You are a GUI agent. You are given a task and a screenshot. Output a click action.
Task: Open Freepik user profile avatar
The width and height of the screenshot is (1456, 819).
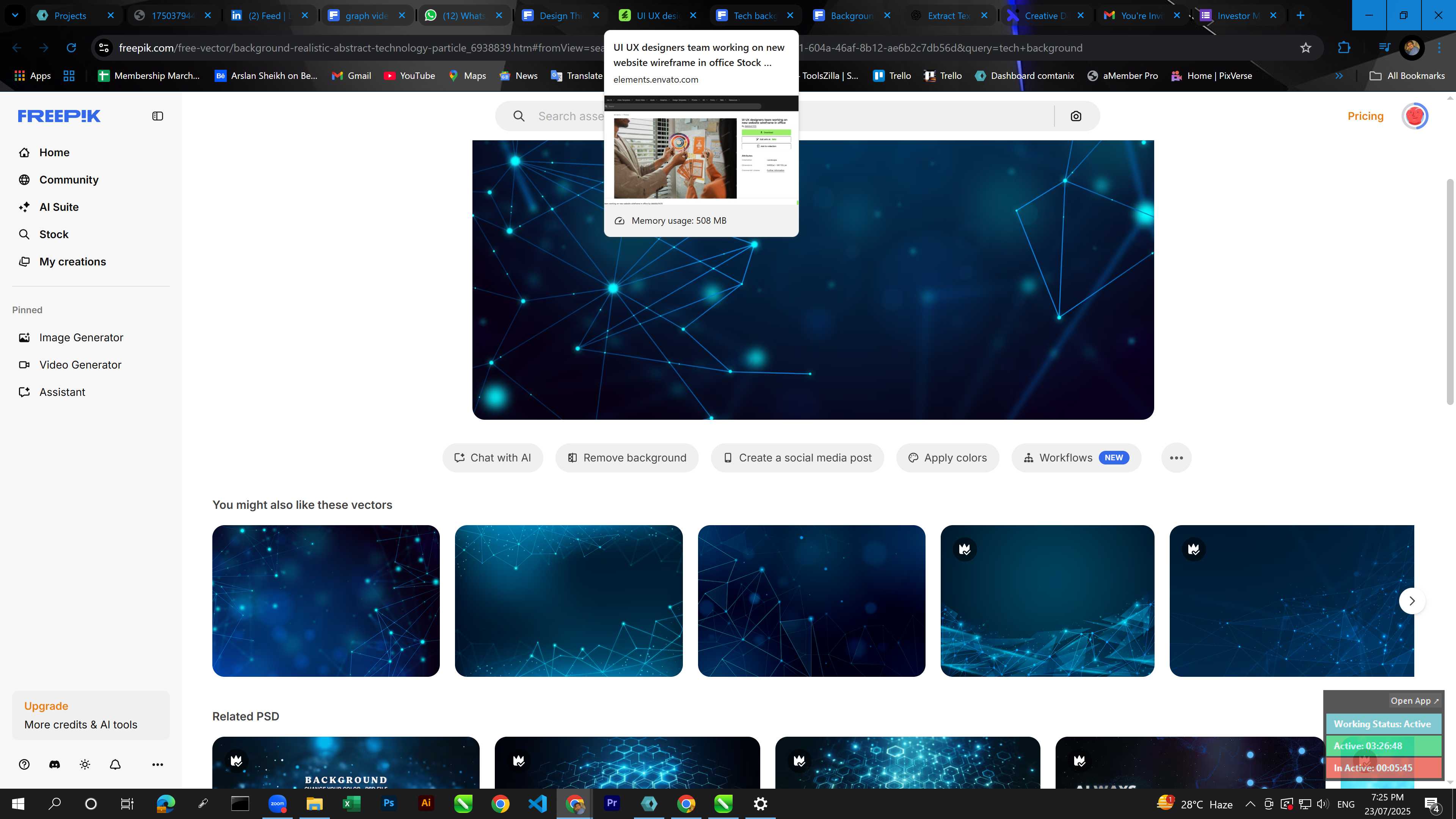(1415, 116)
